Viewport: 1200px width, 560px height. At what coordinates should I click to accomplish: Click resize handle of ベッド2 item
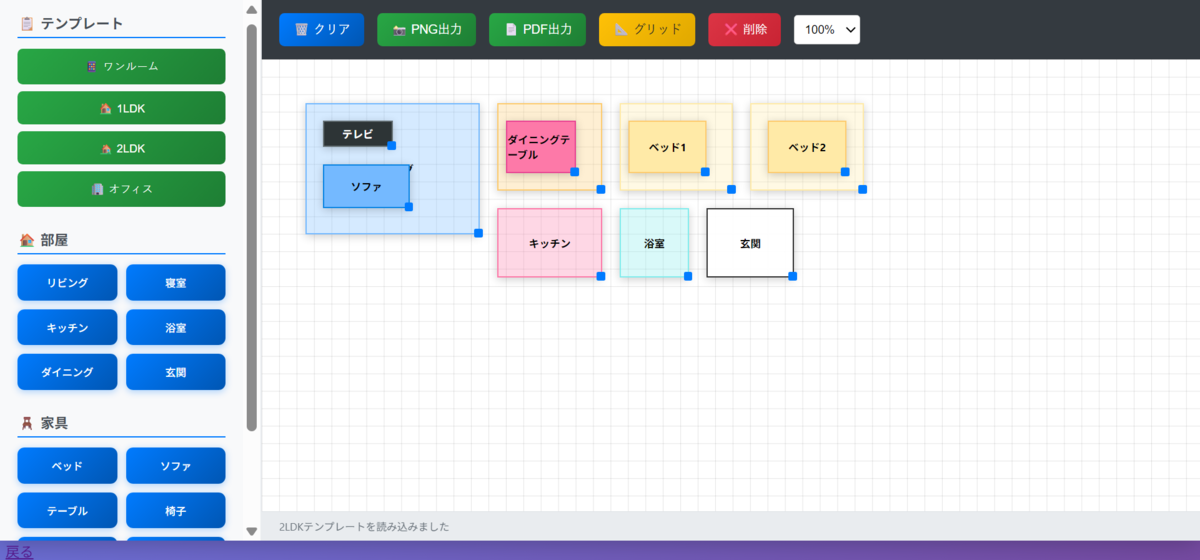coord(845,172)
